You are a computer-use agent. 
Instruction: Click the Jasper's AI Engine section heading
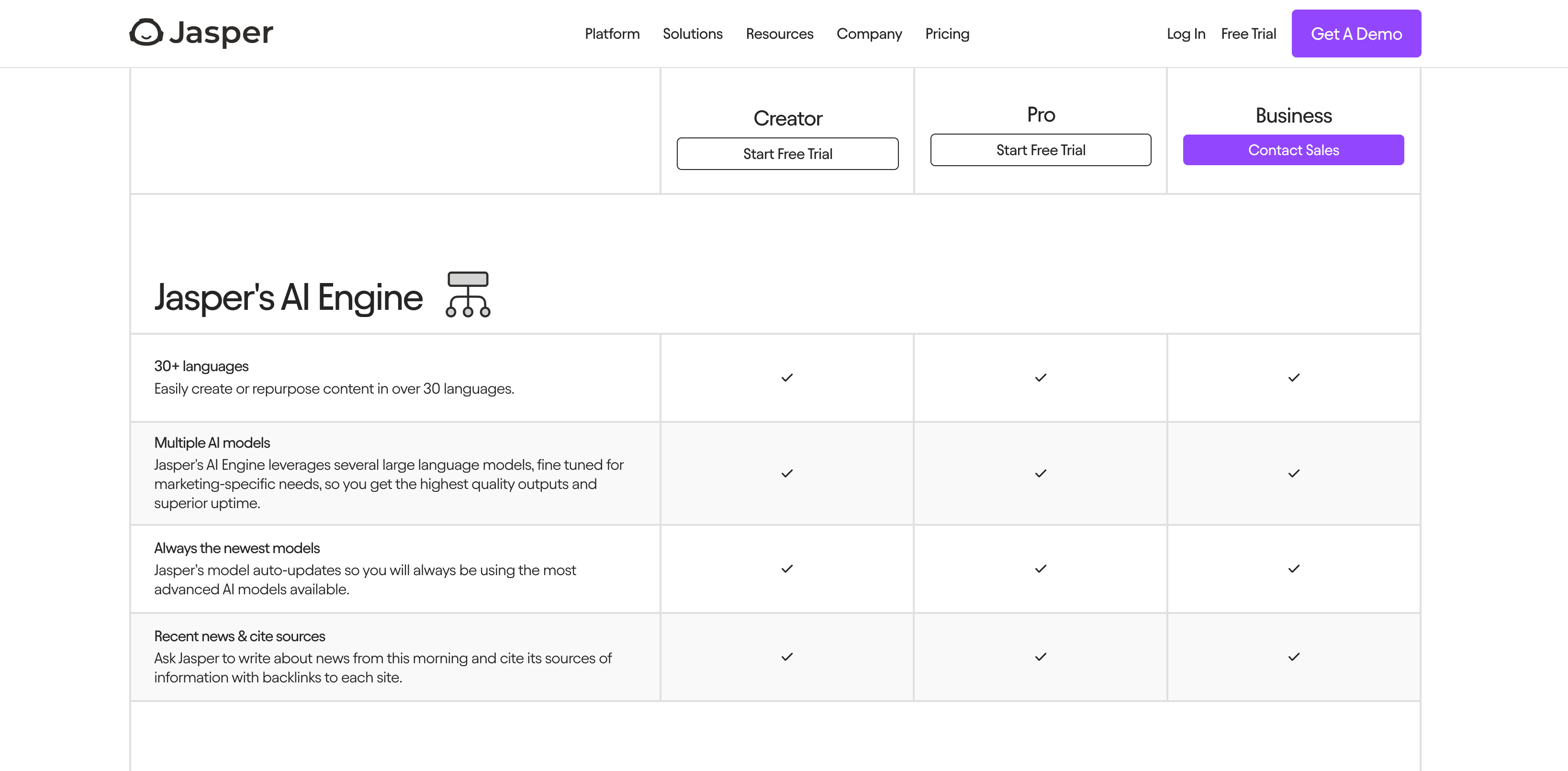(288, 296)
